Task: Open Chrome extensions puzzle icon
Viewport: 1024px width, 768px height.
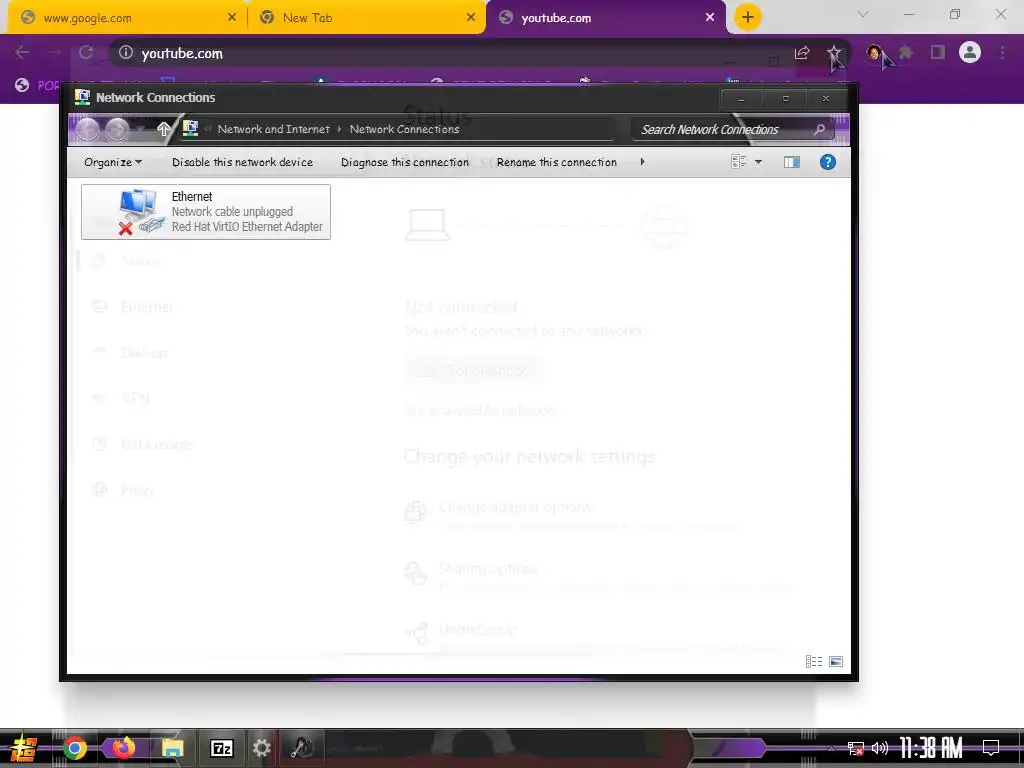Action: click(x=906, y=52)
